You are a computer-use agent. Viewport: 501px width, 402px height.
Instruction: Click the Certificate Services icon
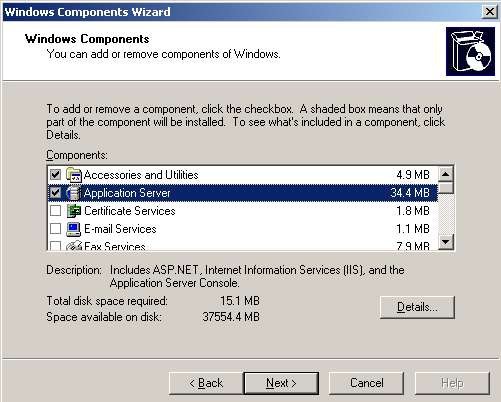coord(74,211)
